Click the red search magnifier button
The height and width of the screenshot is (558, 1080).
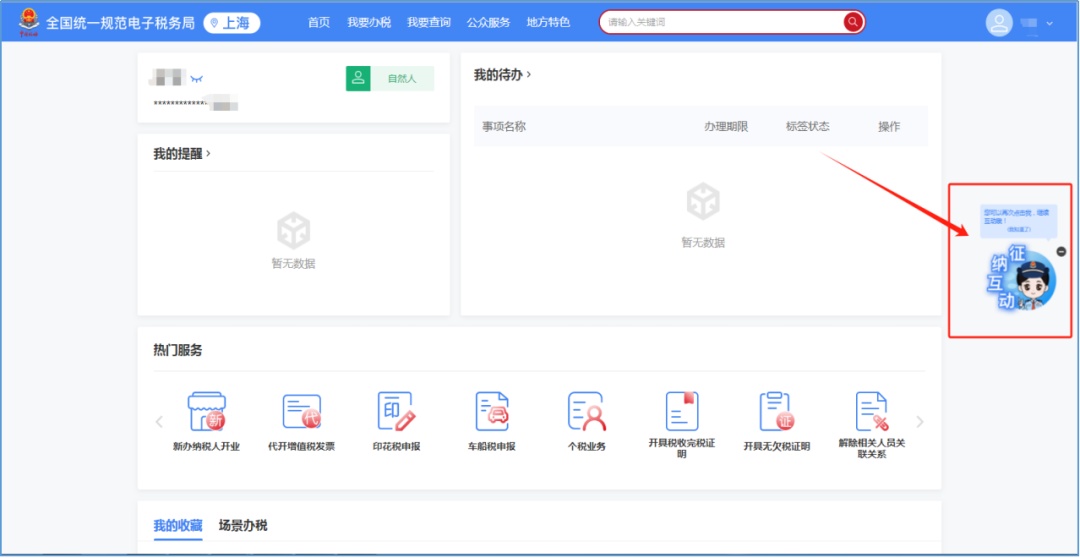[x=852, y=22]
